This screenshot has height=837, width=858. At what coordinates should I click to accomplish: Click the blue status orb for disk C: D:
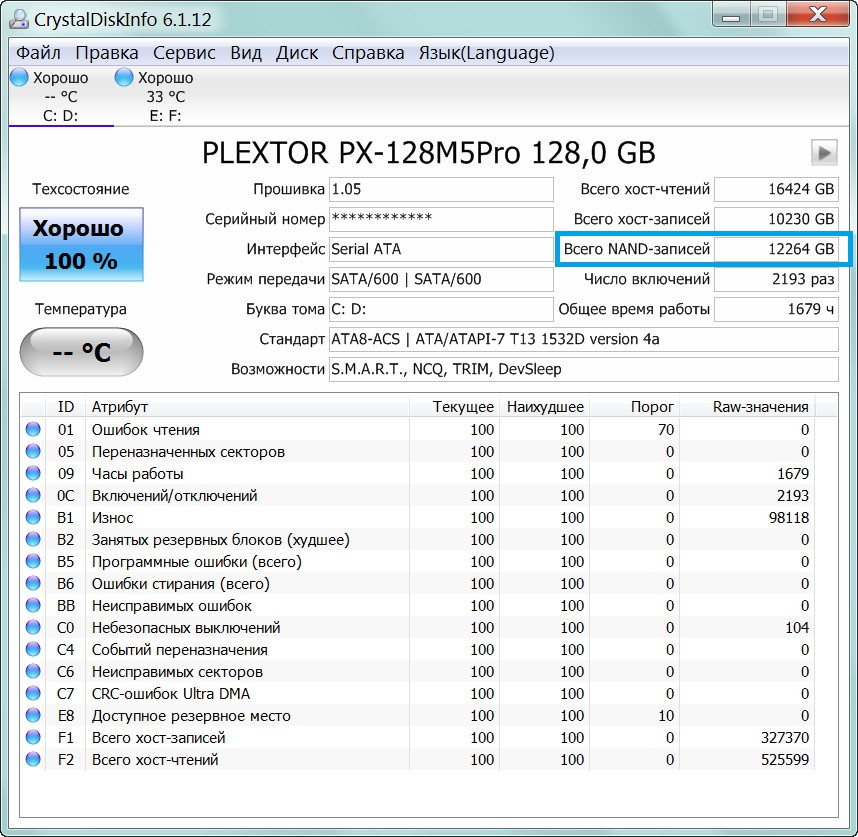tap(19, 77)
